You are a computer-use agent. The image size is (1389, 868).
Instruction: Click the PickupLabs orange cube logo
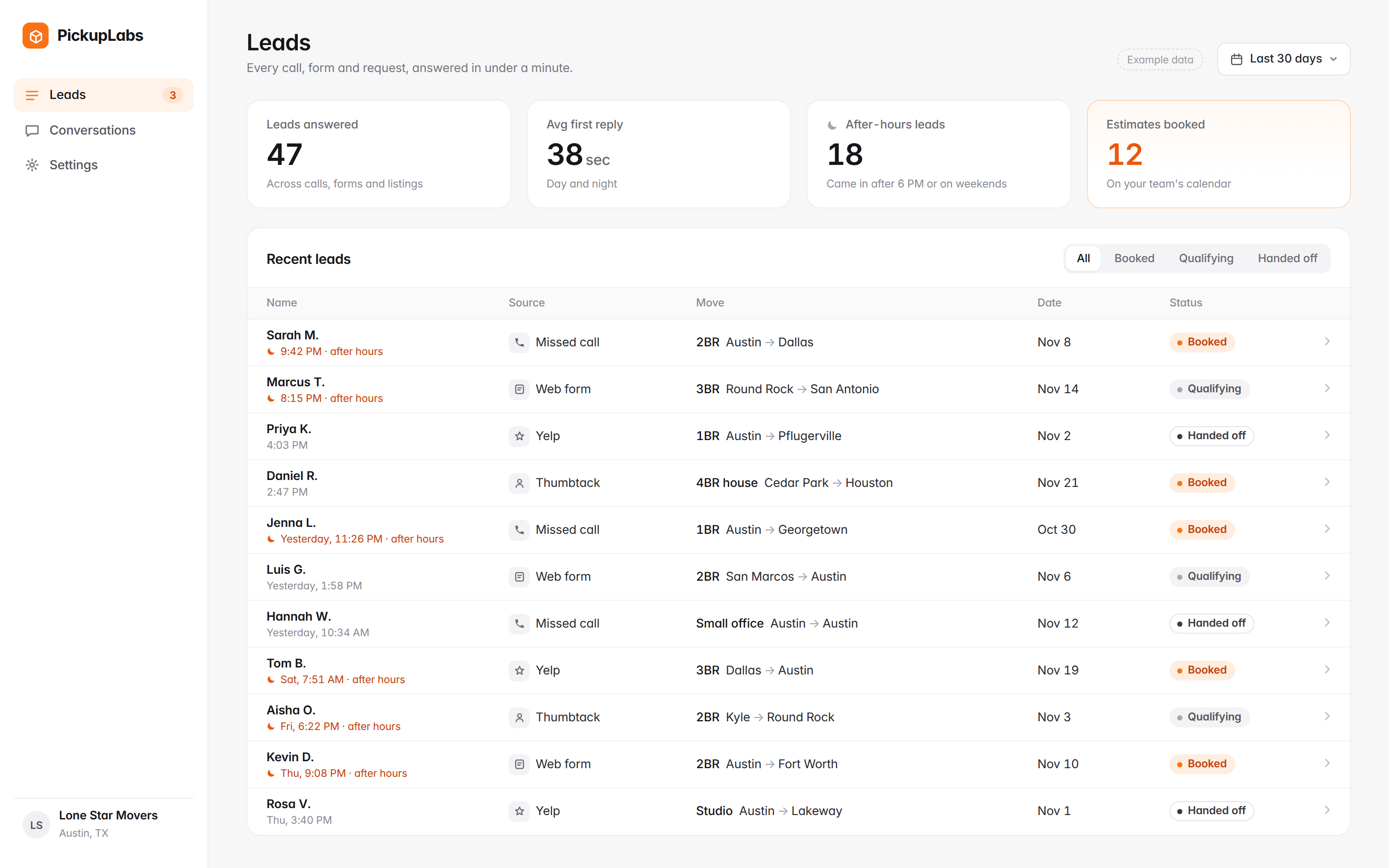click(36, 36)
